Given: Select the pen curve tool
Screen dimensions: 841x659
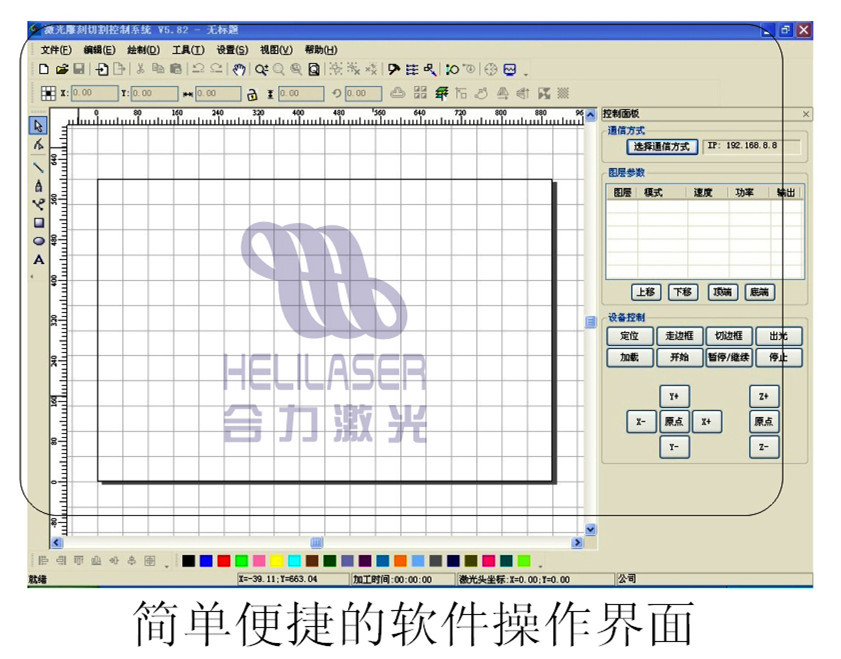Looking at the screenshot, I should point(39,186).
